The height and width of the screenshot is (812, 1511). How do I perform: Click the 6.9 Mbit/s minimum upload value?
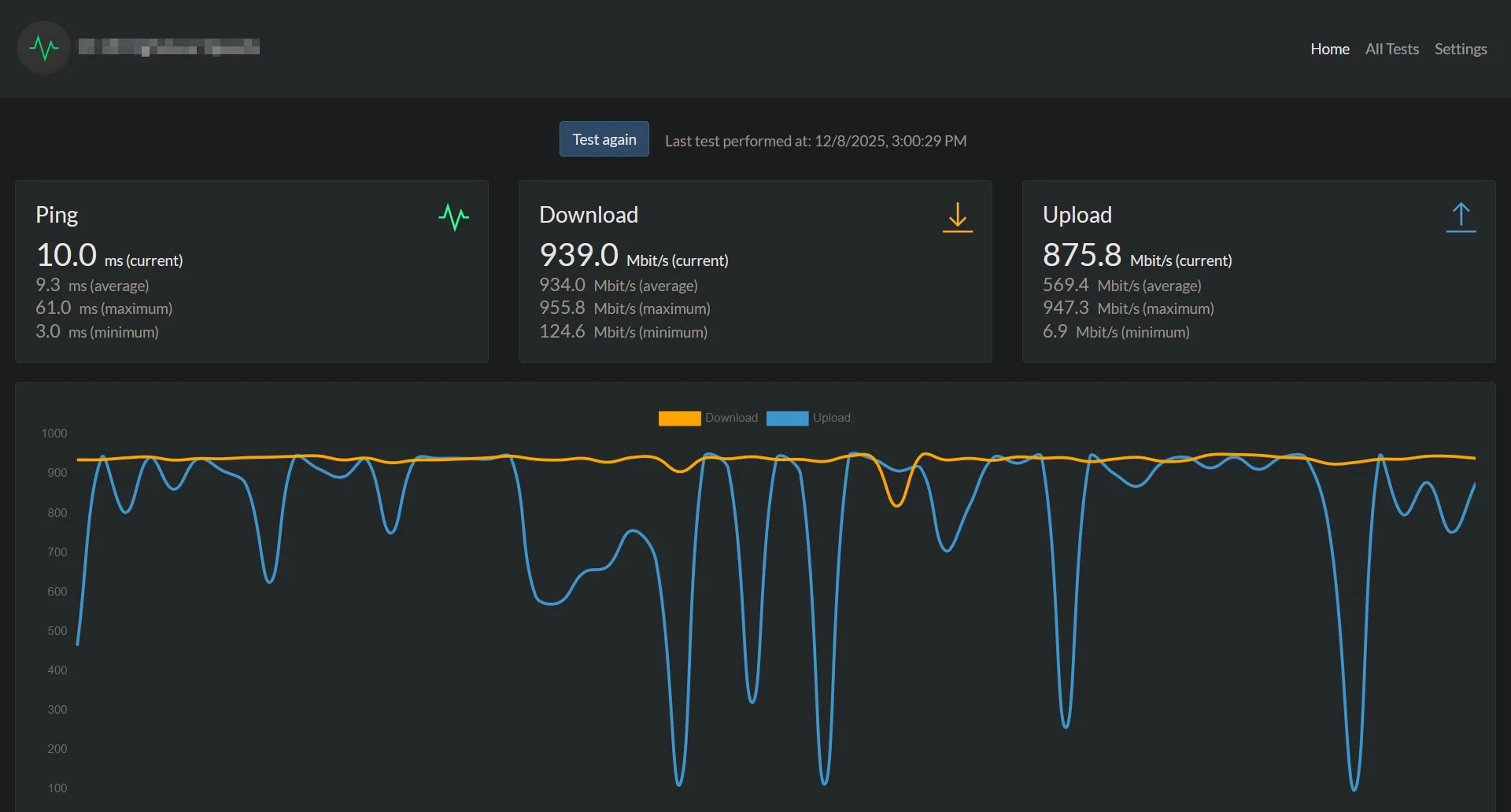[x=1055, y=331]
